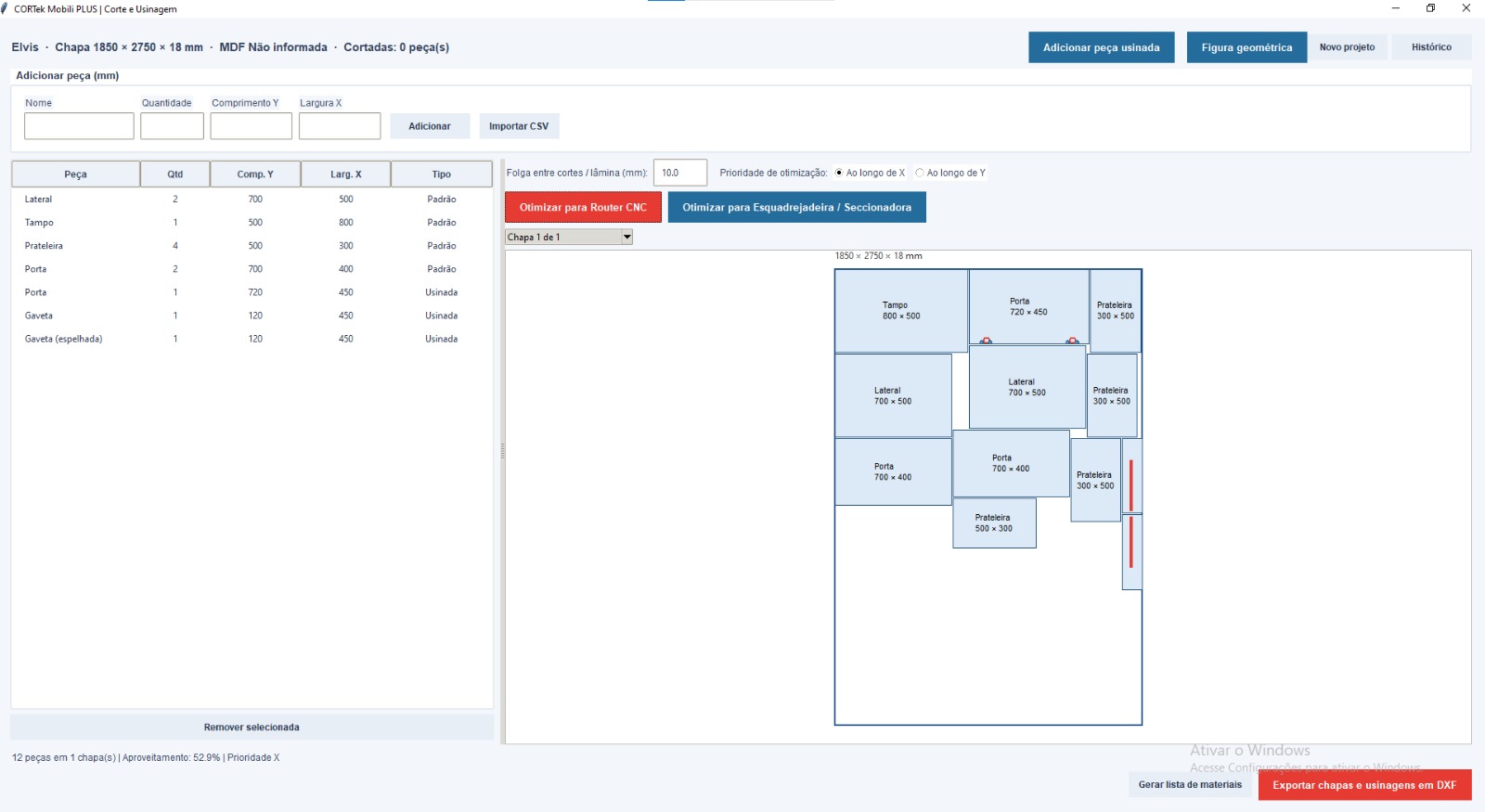
Task: Click 'Adicionar peça usinada' button
Action: [x=1101, y=47]
